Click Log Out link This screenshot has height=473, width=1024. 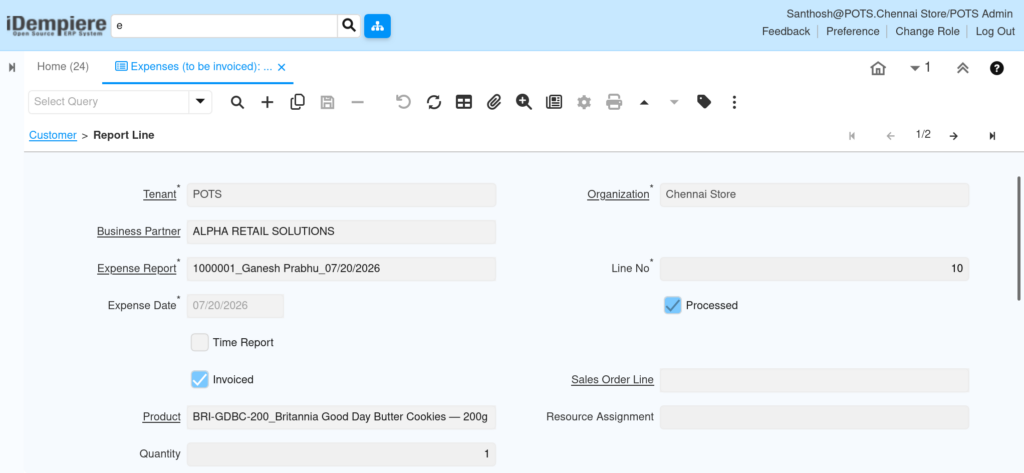pos(995,31)
